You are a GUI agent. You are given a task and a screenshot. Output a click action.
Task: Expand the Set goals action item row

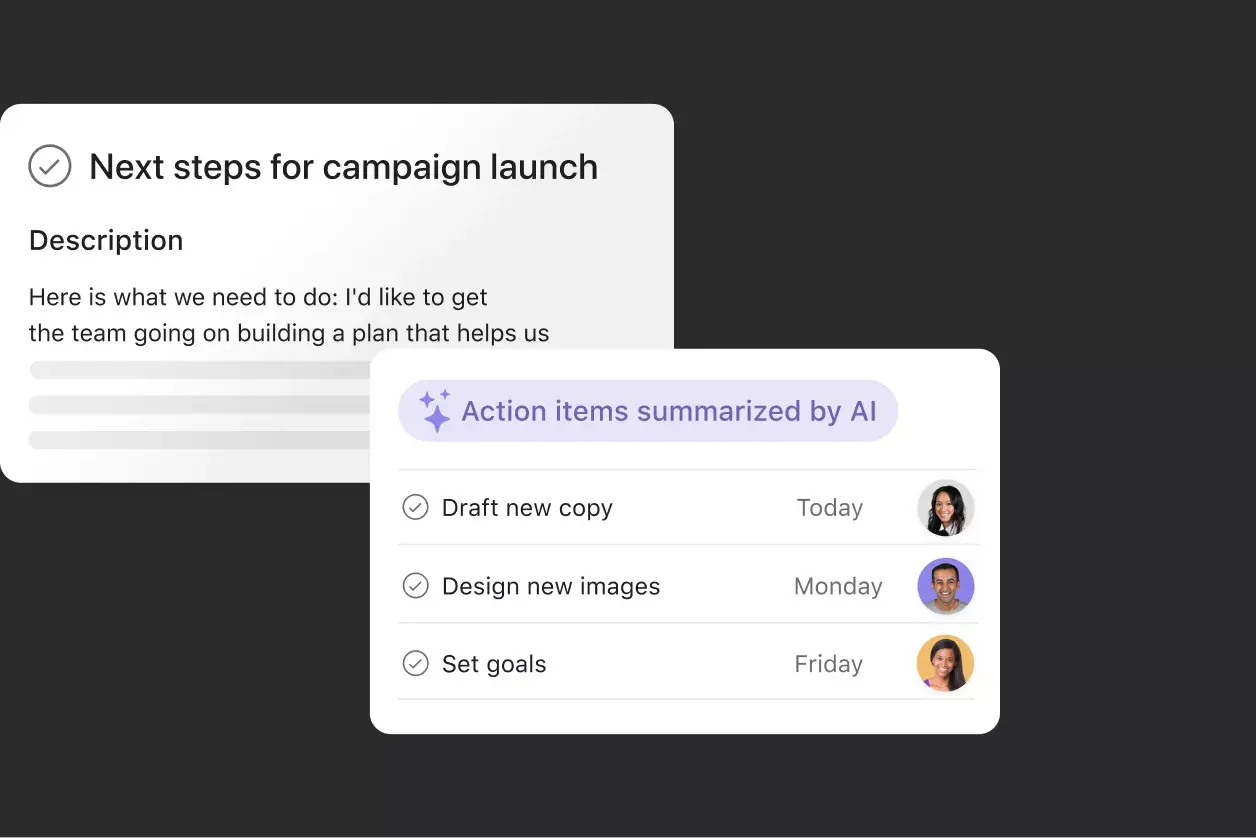[x=494, y=663]
